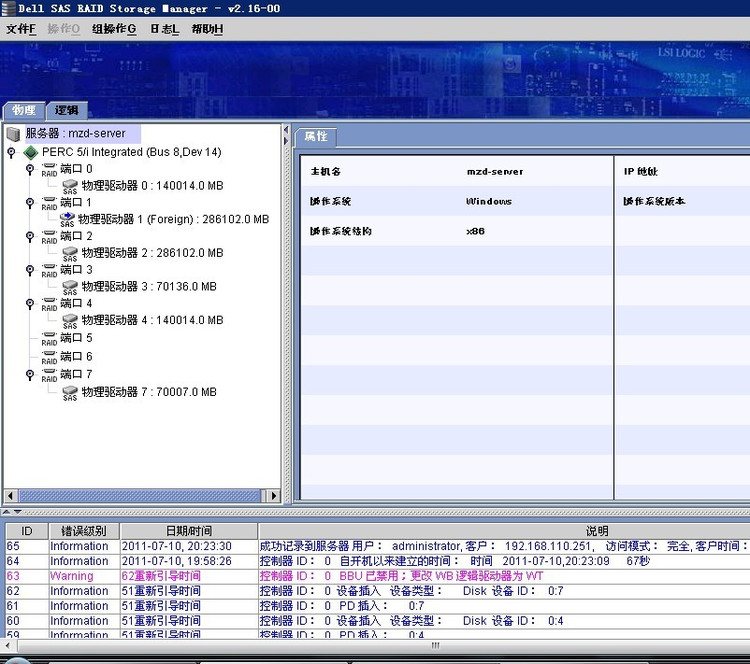Collapse the 端口 7 tree node

[x=30, y=375]
